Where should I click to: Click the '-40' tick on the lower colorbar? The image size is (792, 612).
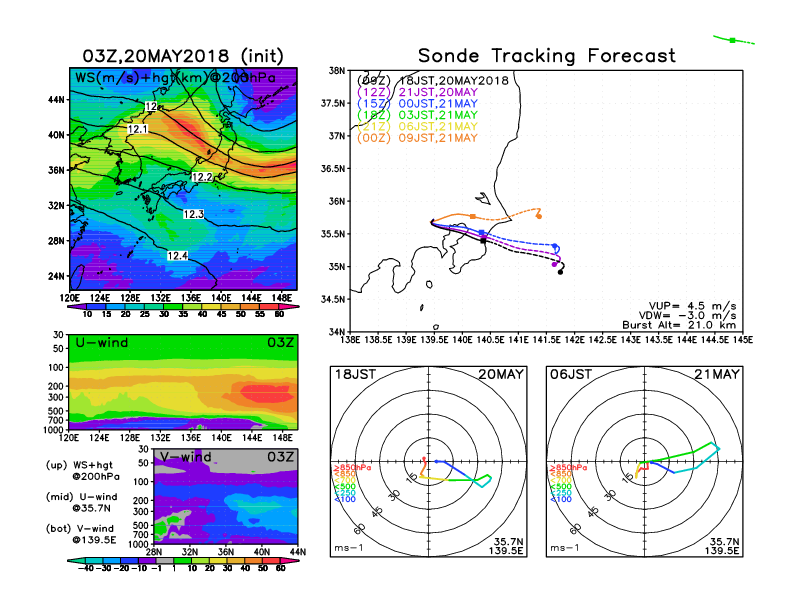86,568
